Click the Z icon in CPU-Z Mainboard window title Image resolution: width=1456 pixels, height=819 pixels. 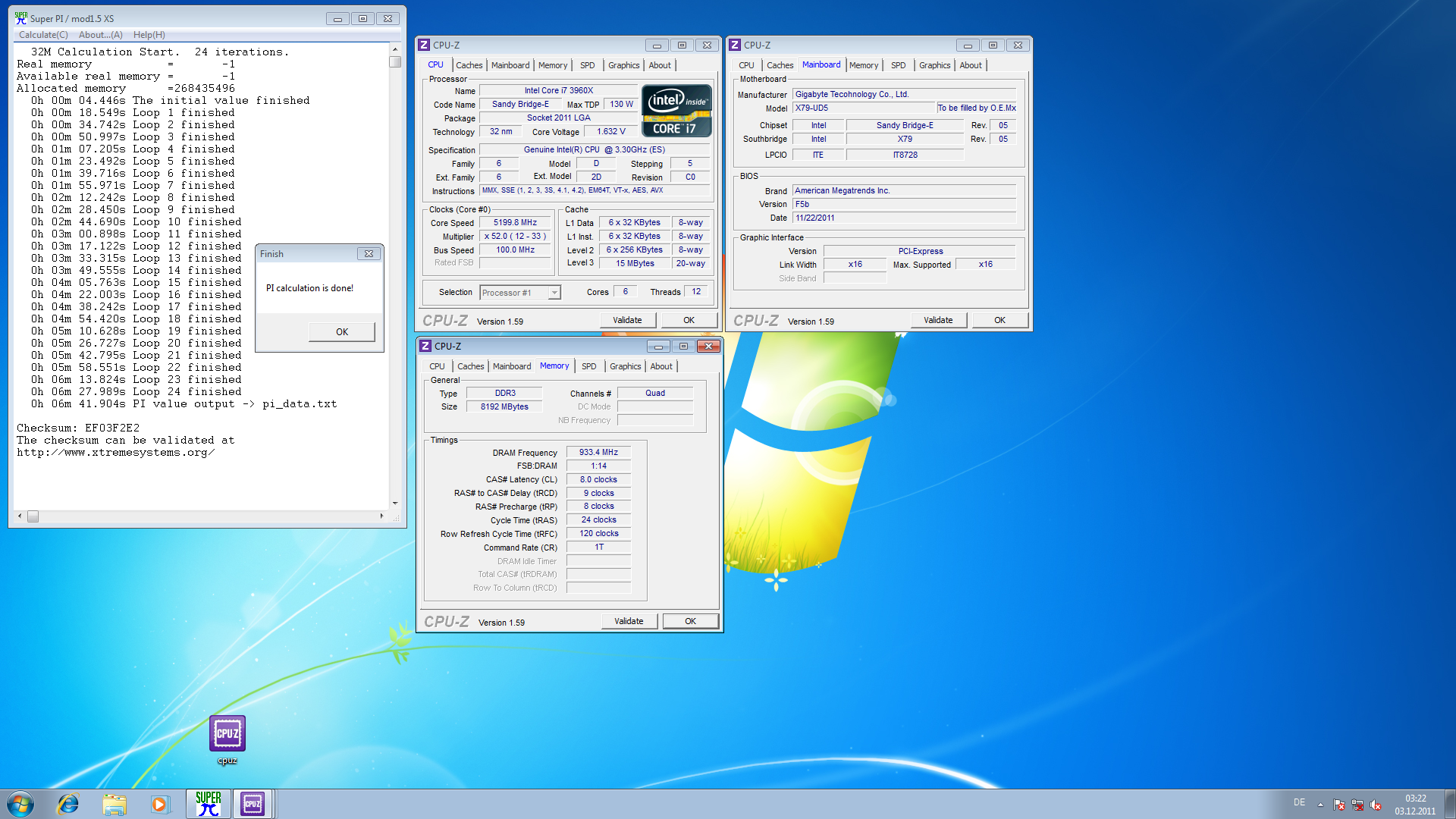point(735,45)
